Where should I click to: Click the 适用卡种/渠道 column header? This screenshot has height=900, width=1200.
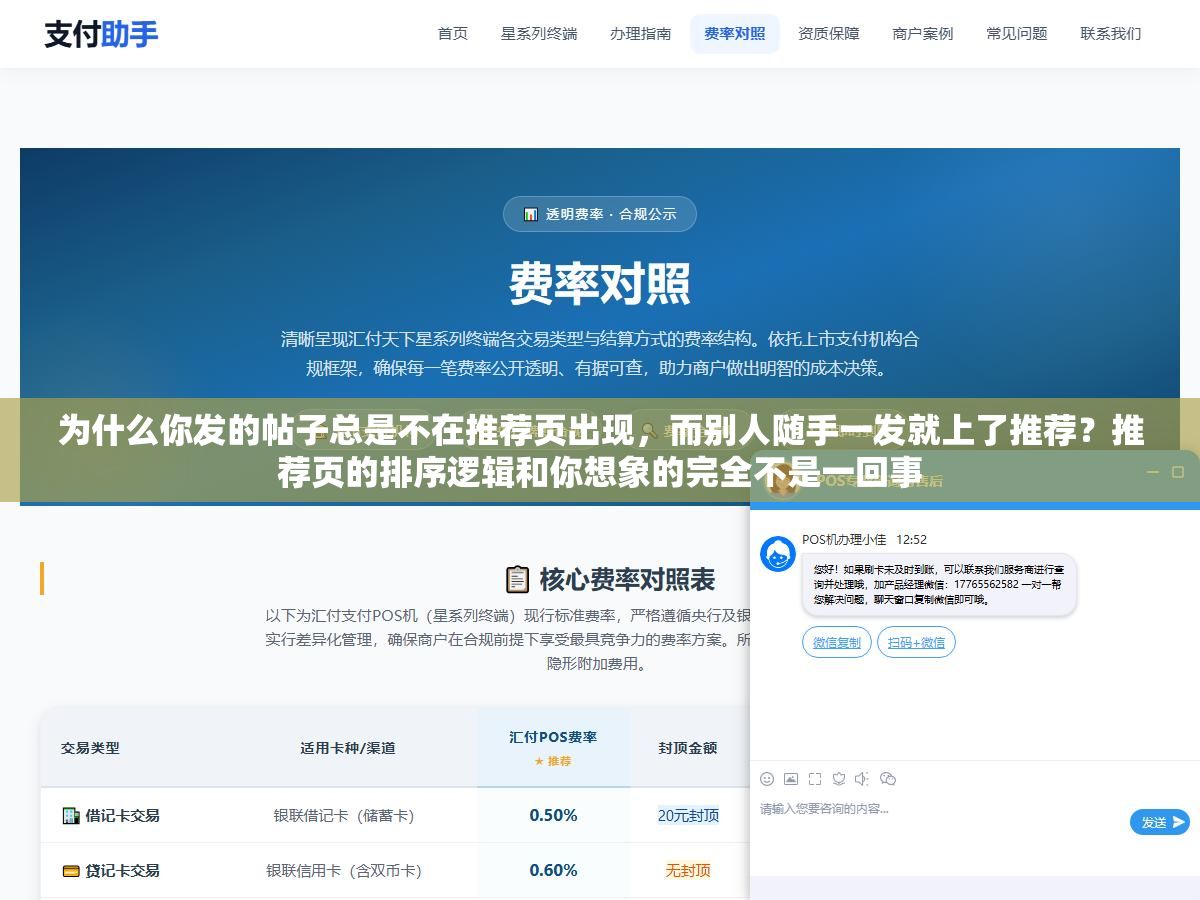point(348,747)
